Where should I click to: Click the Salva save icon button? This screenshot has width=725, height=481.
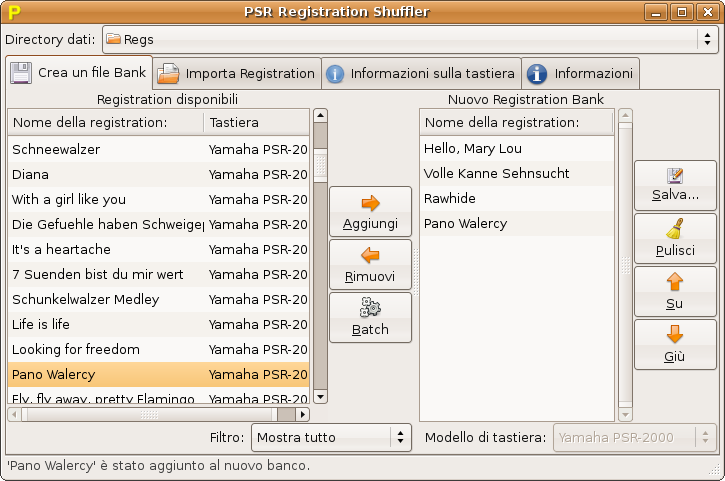coord(675,185)
